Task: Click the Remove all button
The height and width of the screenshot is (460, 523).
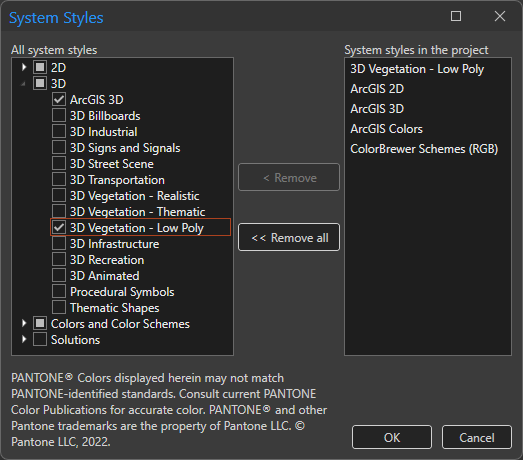Action: 289,237
